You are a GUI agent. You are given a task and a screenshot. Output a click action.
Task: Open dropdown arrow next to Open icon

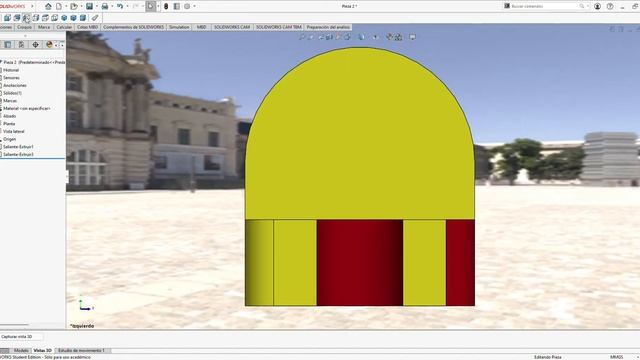[81, 6]
